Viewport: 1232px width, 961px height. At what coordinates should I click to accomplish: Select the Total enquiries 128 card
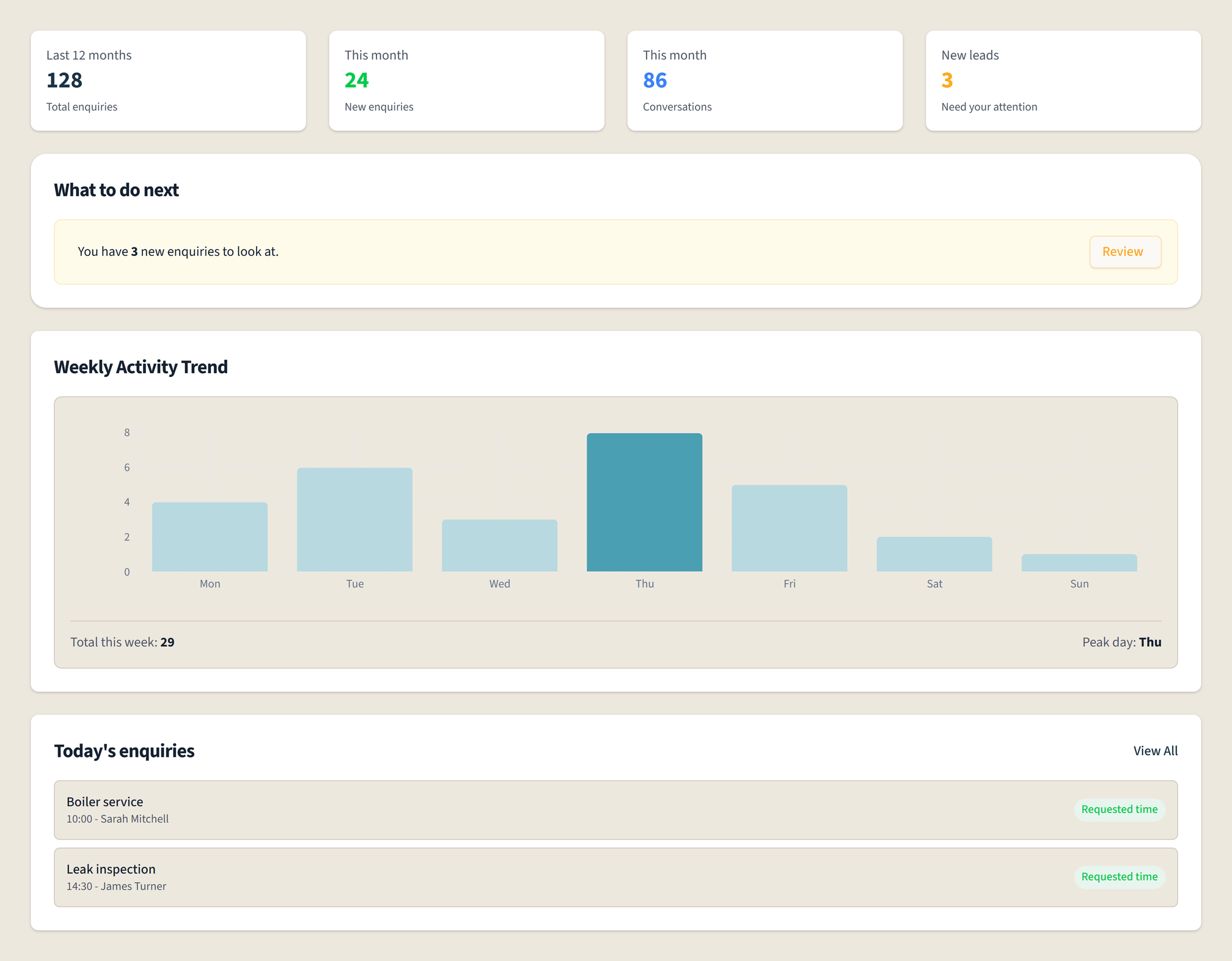click(x=168, y=81)
